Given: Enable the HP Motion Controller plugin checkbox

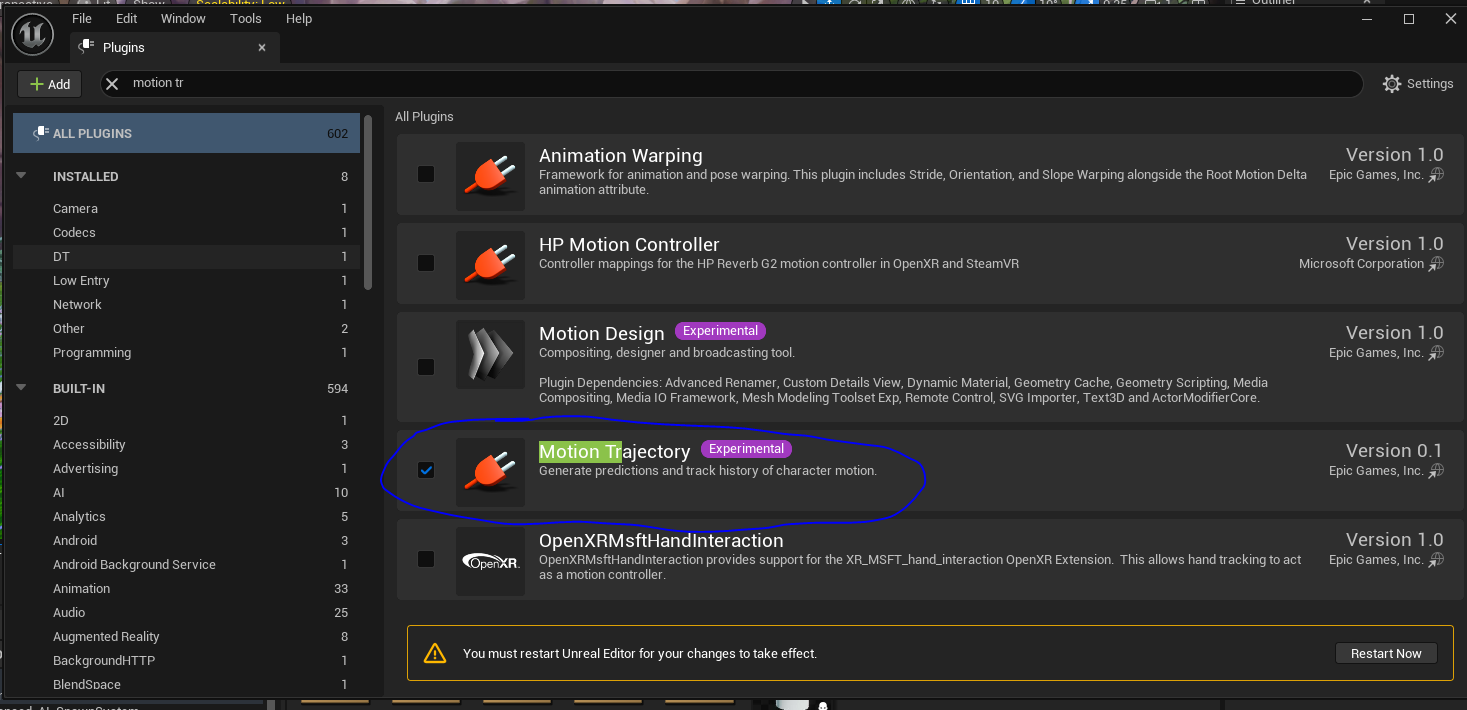Looking at the screenshot, I should point(426,263).
